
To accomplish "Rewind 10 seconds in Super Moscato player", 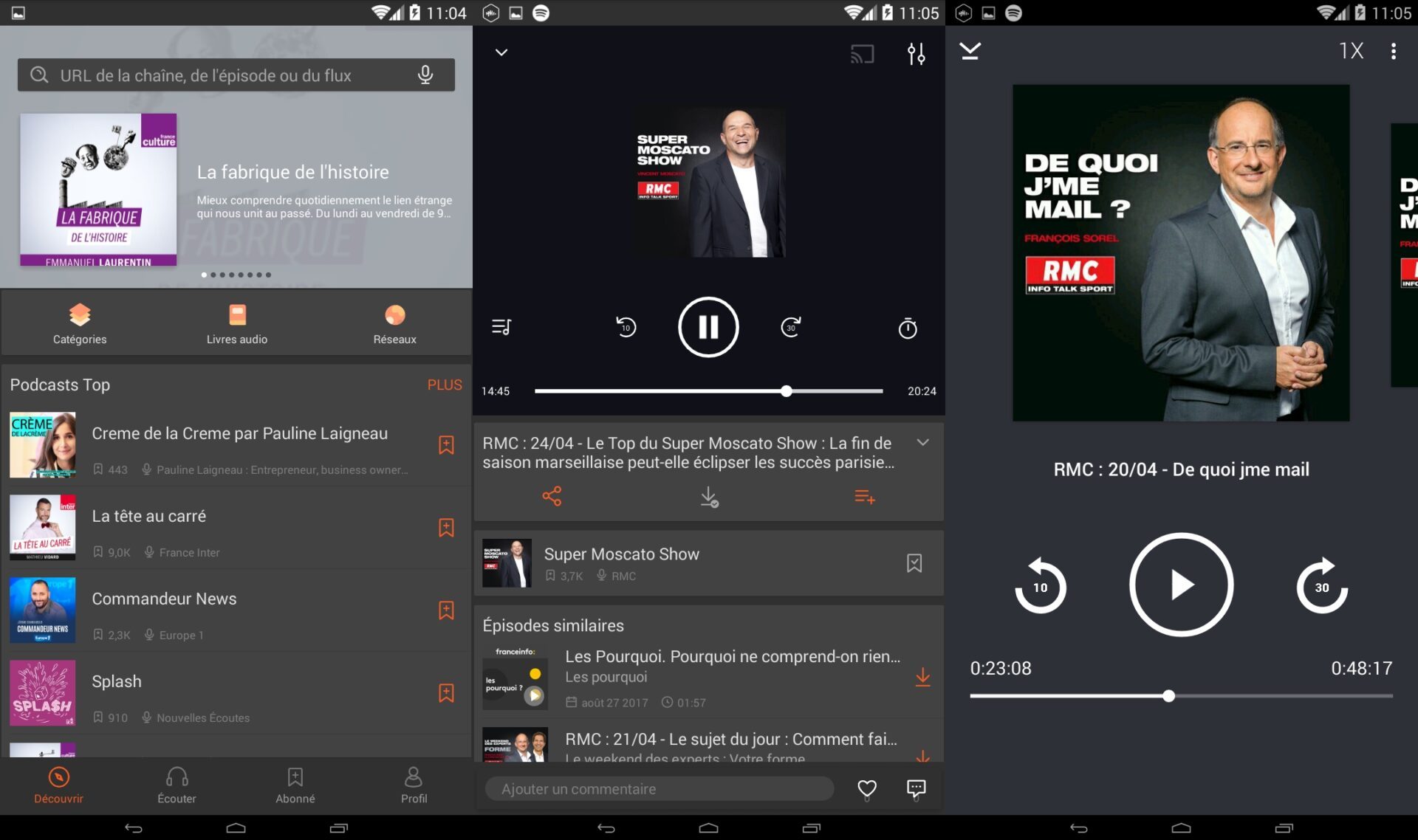I will [x=626, y=327].
